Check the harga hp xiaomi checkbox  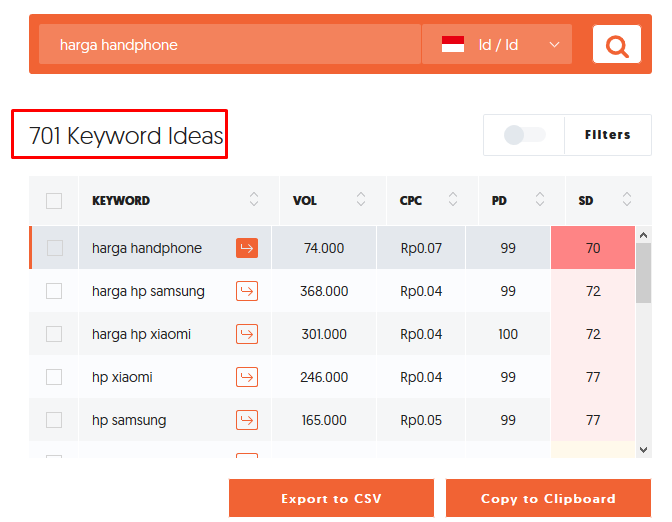point(54,334)
